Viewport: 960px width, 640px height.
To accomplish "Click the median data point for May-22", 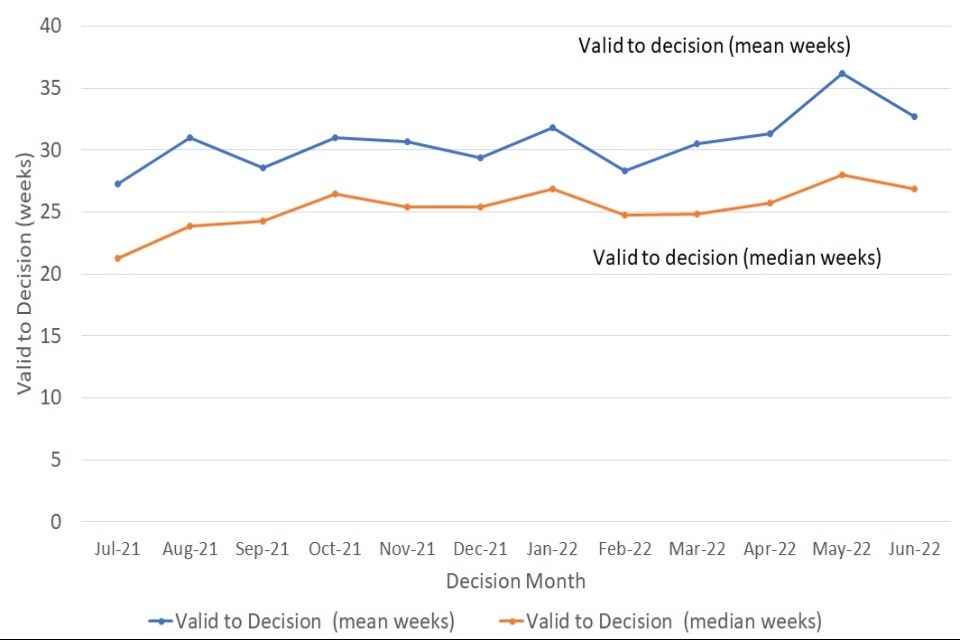I will click(x=842, y=174).
